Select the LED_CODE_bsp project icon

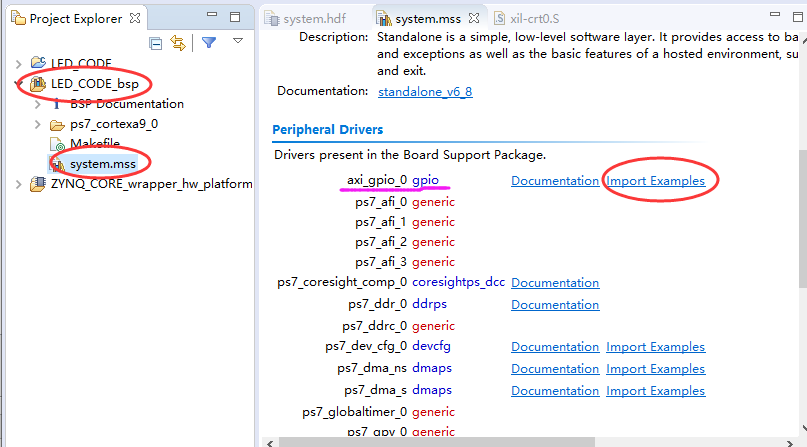pos(38,83)
